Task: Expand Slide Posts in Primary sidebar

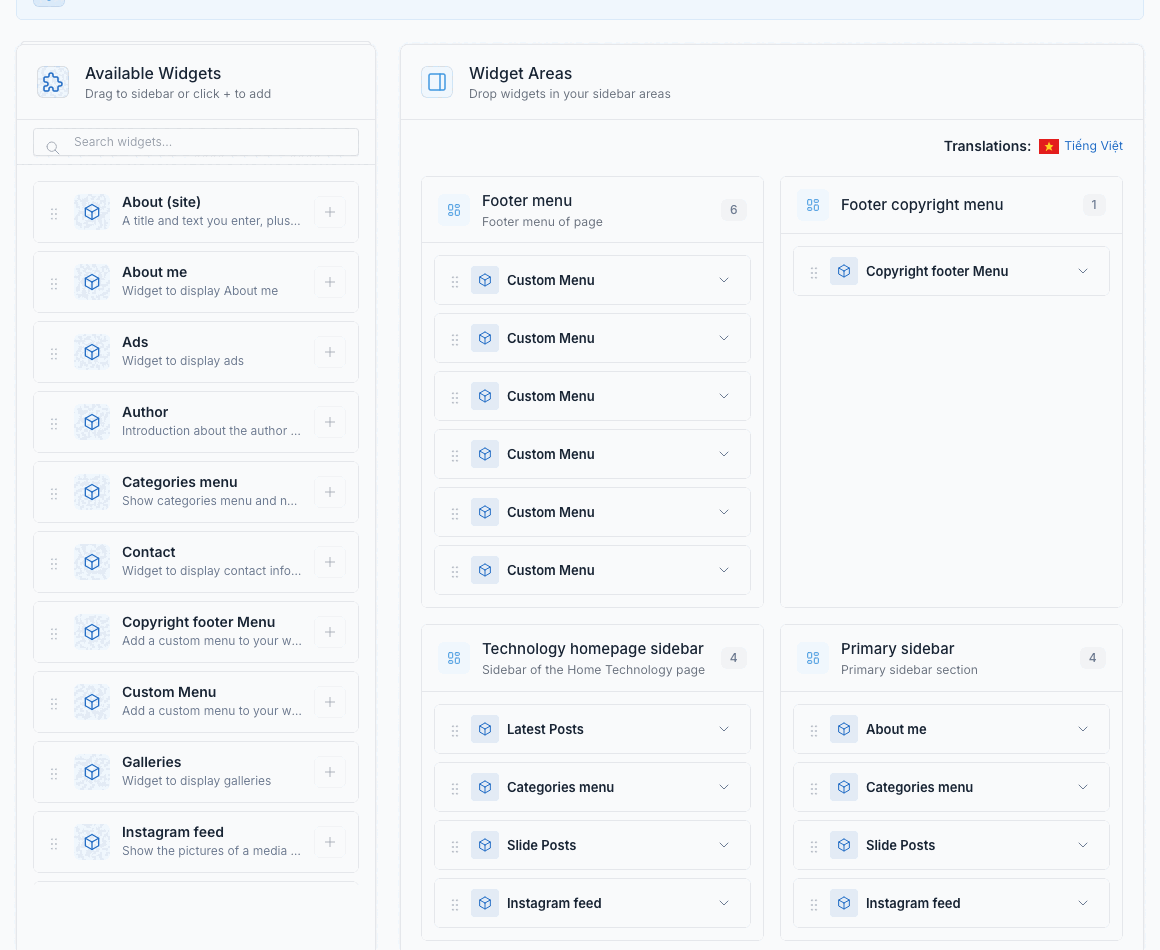Action: click(x=1083, y=845)
